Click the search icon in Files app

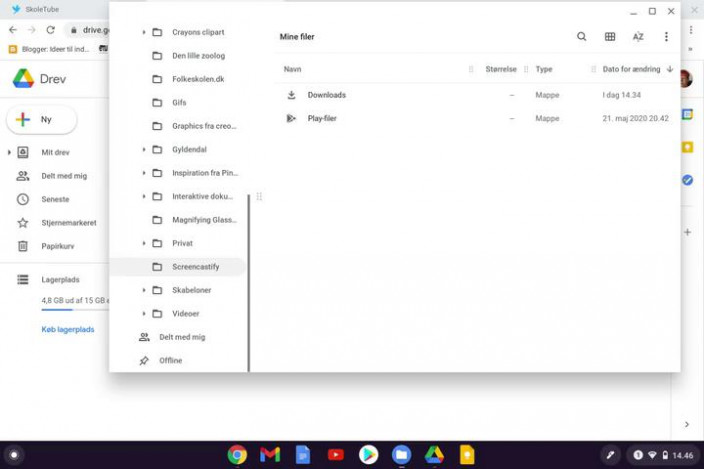581,37
